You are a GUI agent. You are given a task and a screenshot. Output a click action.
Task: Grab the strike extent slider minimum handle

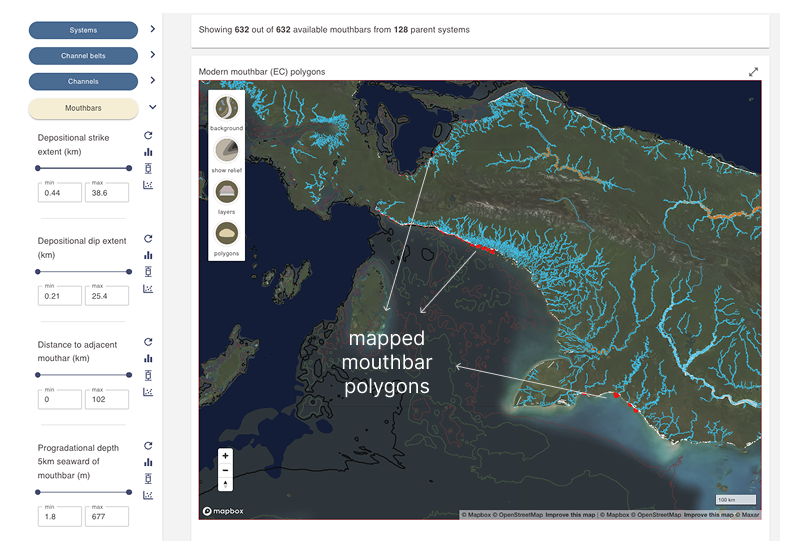38,168
